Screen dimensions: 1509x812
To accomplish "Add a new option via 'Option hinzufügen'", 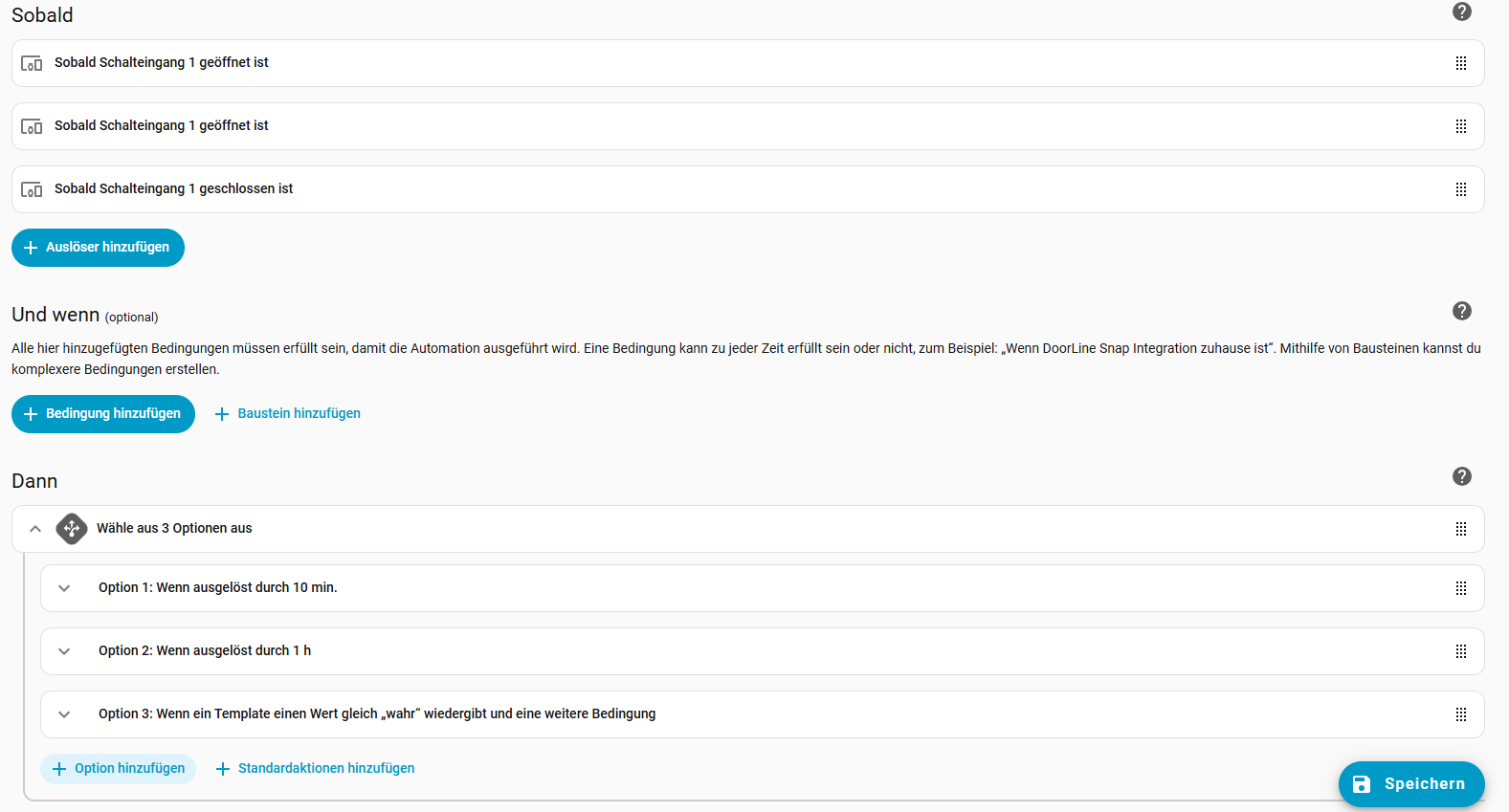I will [119, 769].
